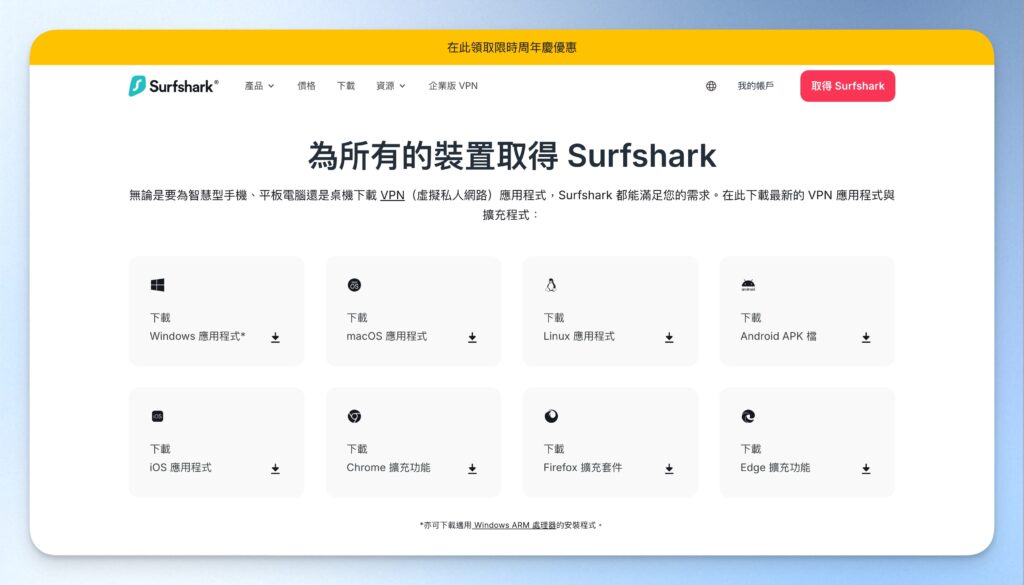Click download arrow for Linux 應用程式
This screenshot has width=1024, height=585.
coord(669,338)
